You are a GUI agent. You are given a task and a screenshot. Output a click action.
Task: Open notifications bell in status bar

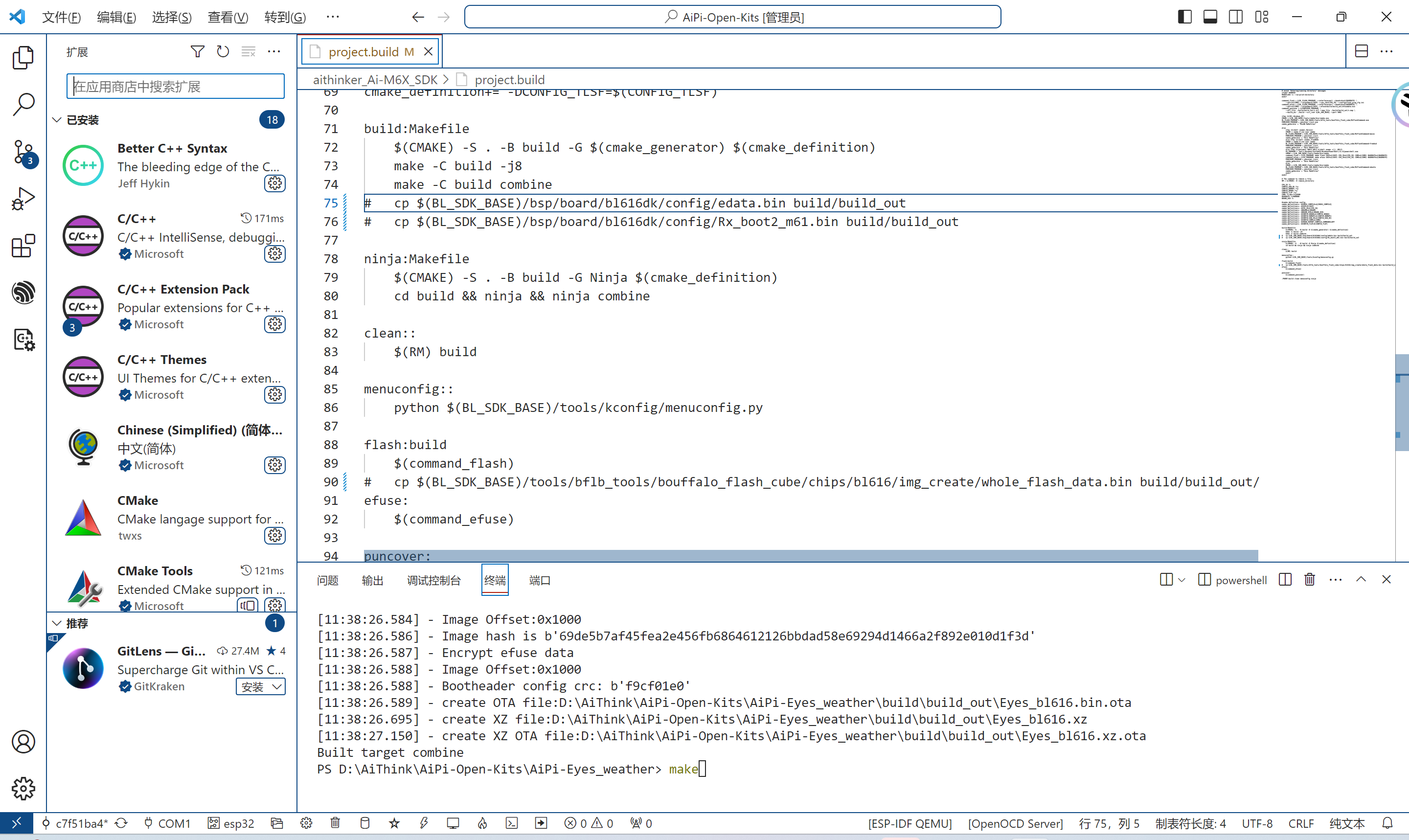point(1387,823)
